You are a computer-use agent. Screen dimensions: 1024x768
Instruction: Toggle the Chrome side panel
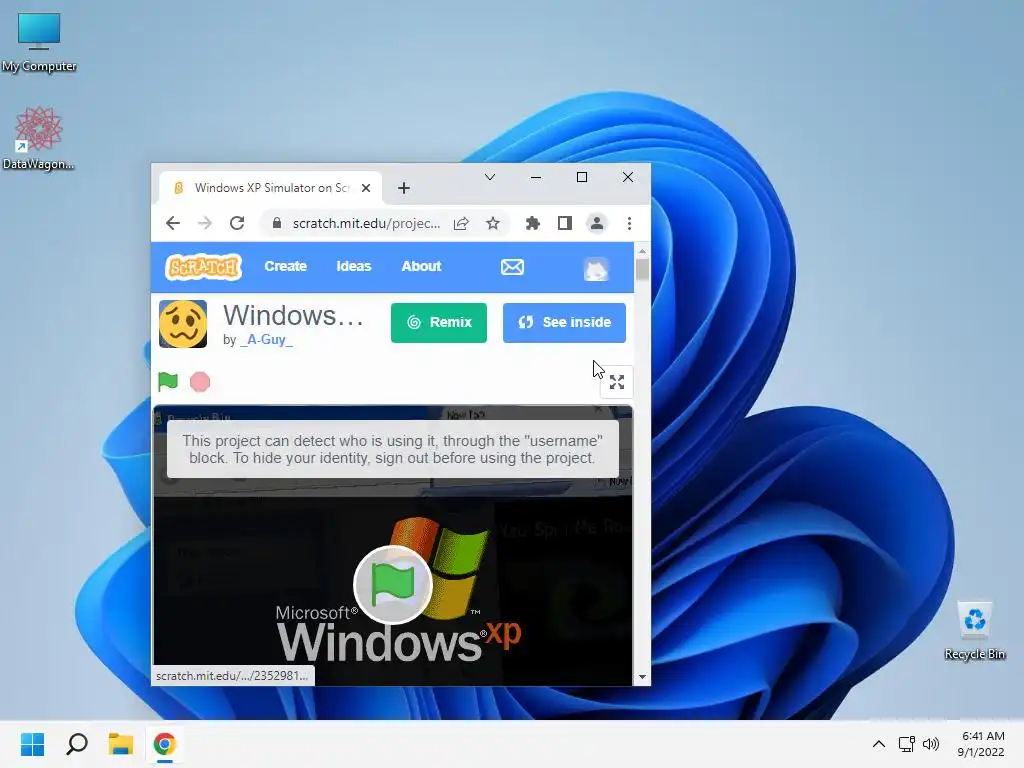click(x=565, y=223)
